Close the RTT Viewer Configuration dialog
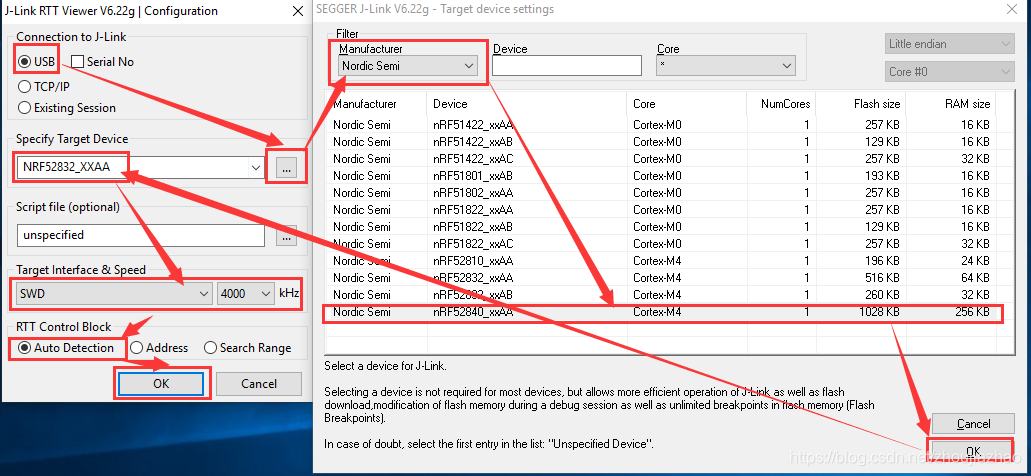 297,11
